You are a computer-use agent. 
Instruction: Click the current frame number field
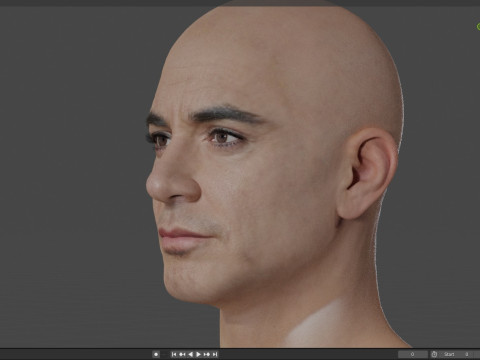(413, 354)
